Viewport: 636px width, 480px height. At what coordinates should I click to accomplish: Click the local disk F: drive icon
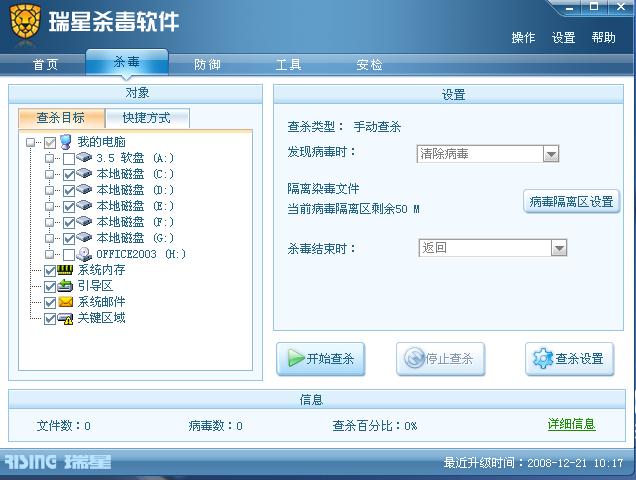pyautogui.click(x=84, y=221)
